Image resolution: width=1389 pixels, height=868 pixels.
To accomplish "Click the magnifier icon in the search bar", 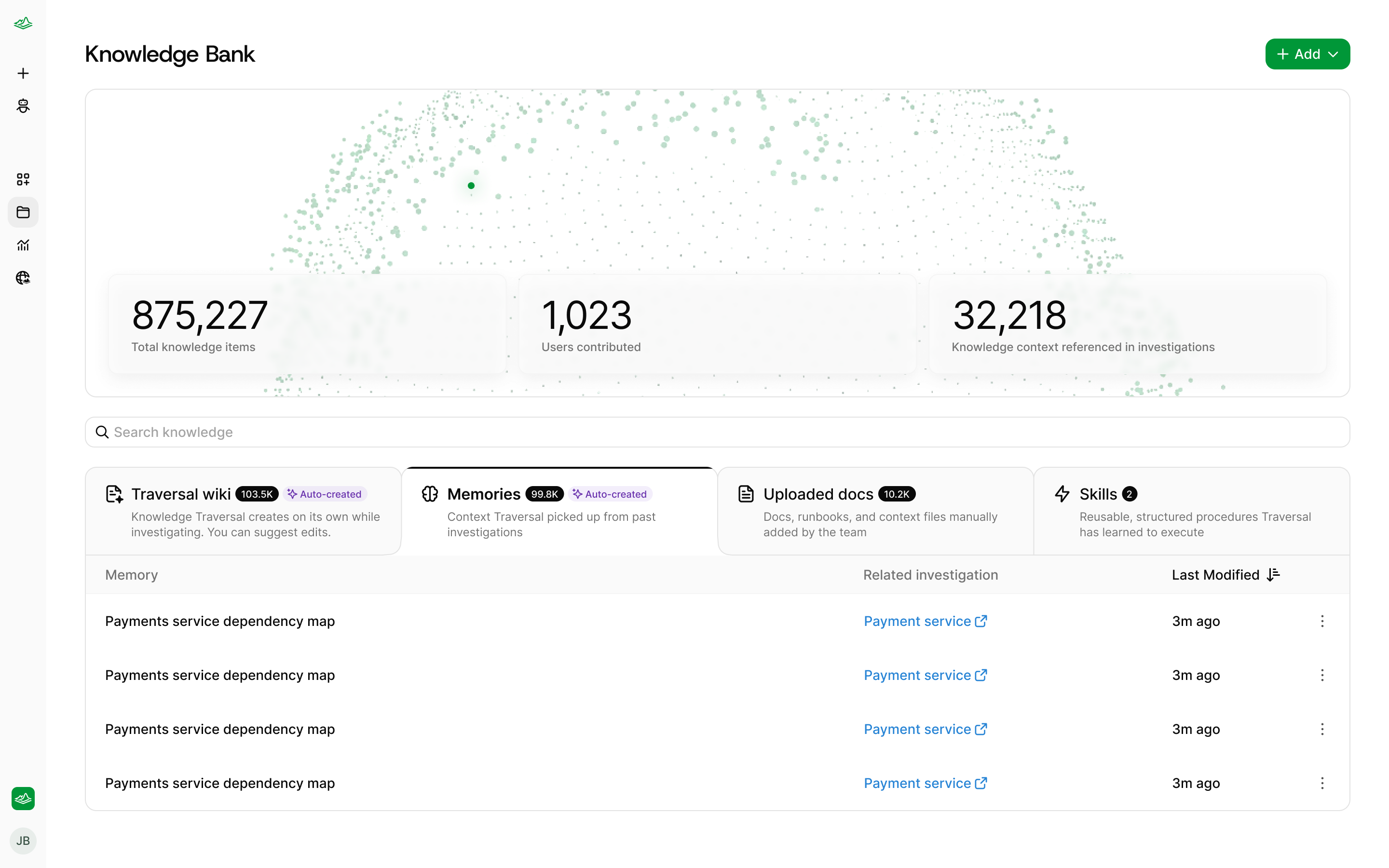I will pyautogui.click(x=102, y=432).
